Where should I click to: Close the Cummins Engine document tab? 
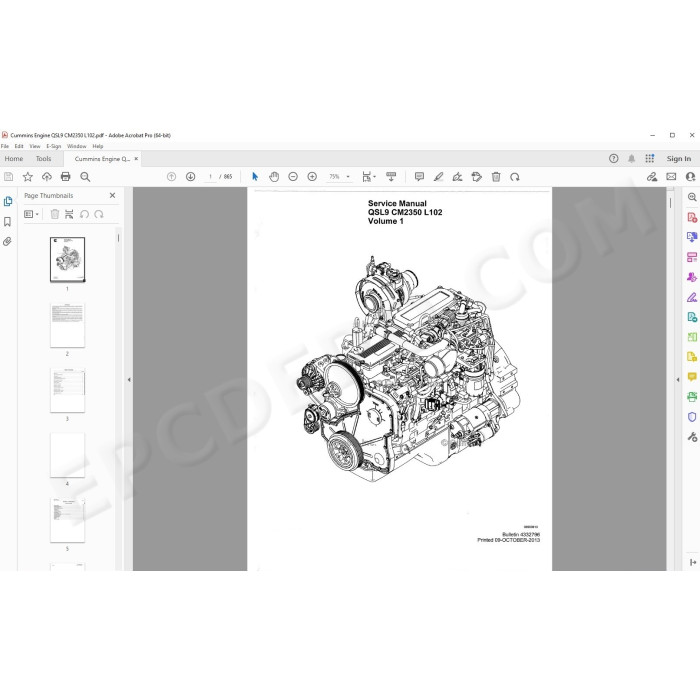136,158
